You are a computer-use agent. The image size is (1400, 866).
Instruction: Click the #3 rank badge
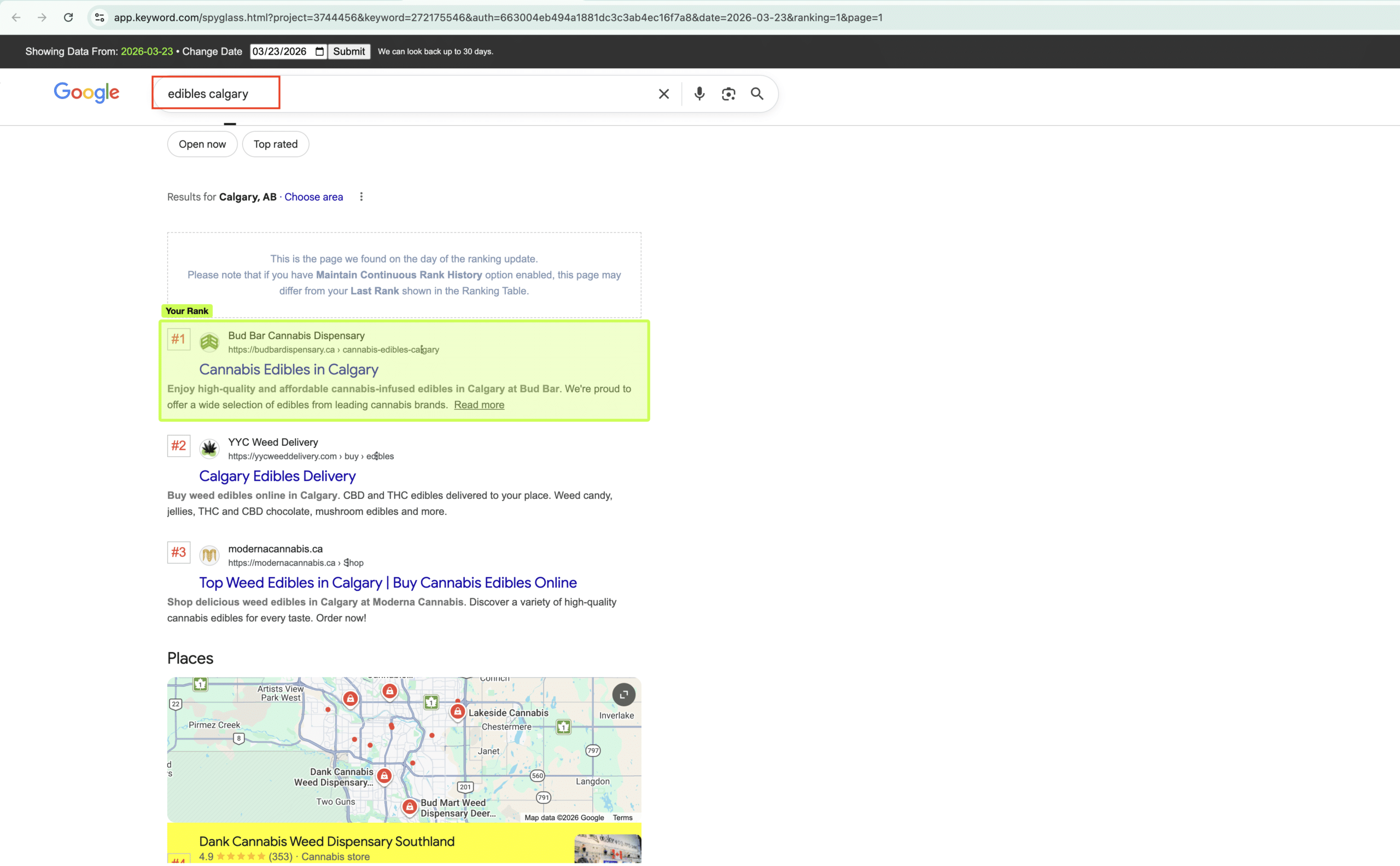coord(179,553)
